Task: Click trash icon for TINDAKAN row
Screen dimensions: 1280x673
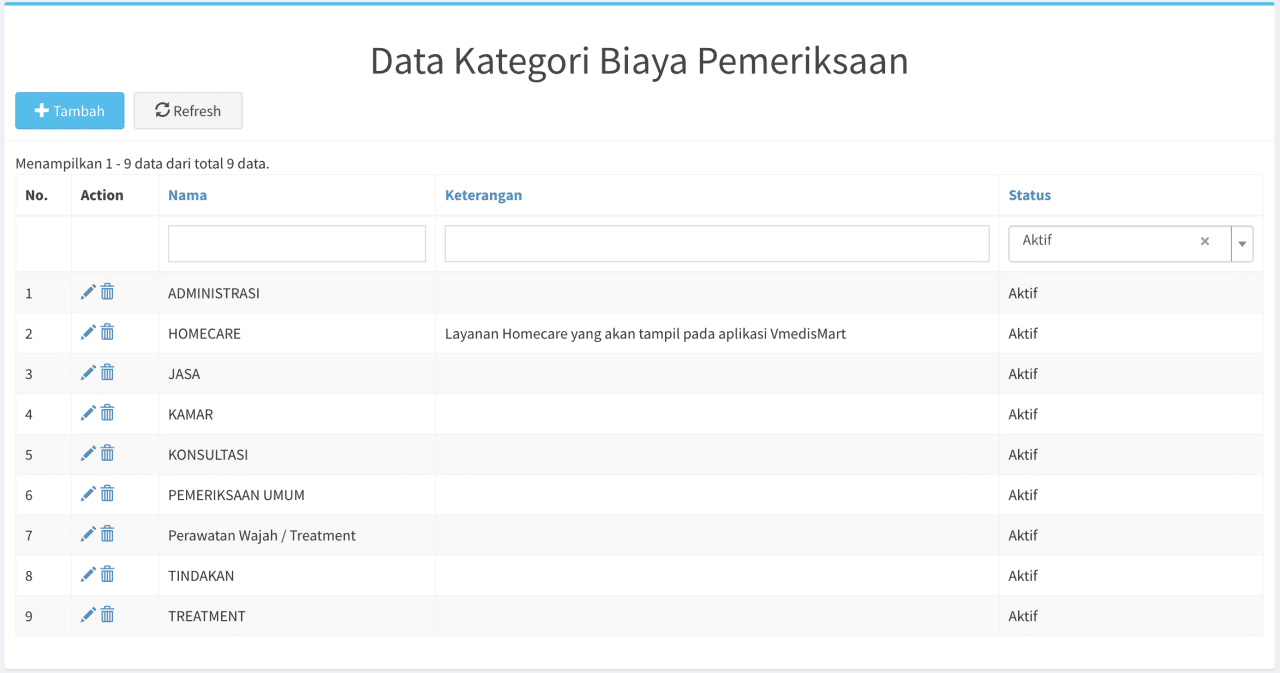Action: coord(107,574)
